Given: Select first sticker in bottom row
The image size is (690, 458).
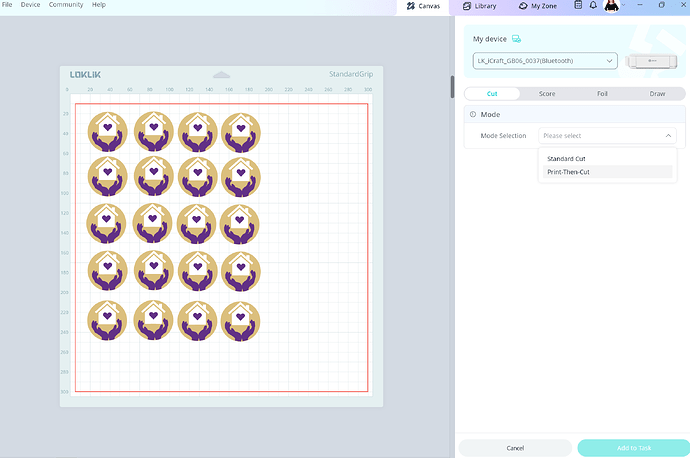Looking at the screenshot, I should (107, 320).
